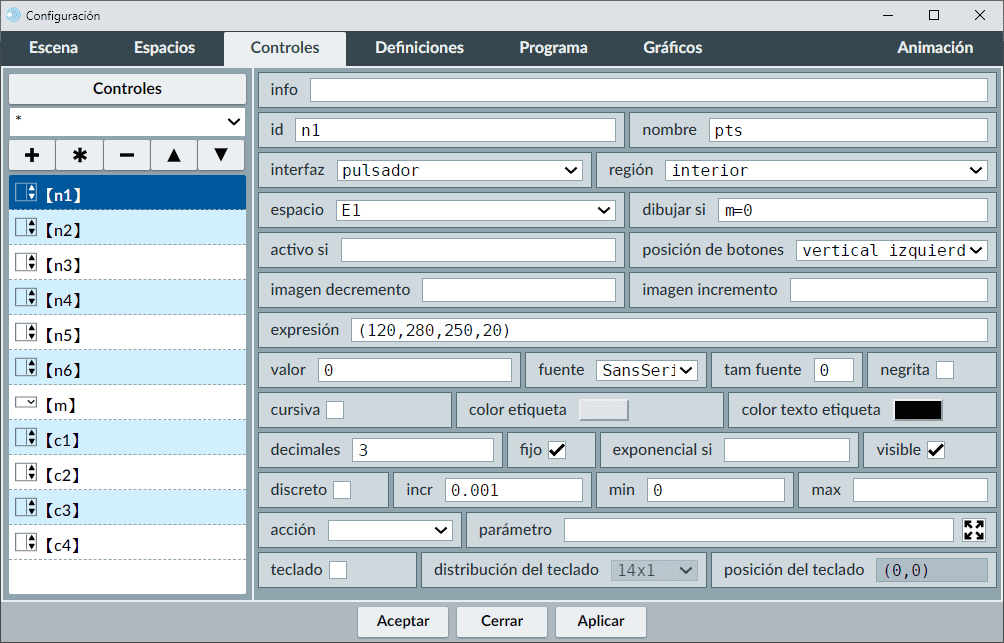
Task: Enable the negrita checkbox
Action: [944, 370]
